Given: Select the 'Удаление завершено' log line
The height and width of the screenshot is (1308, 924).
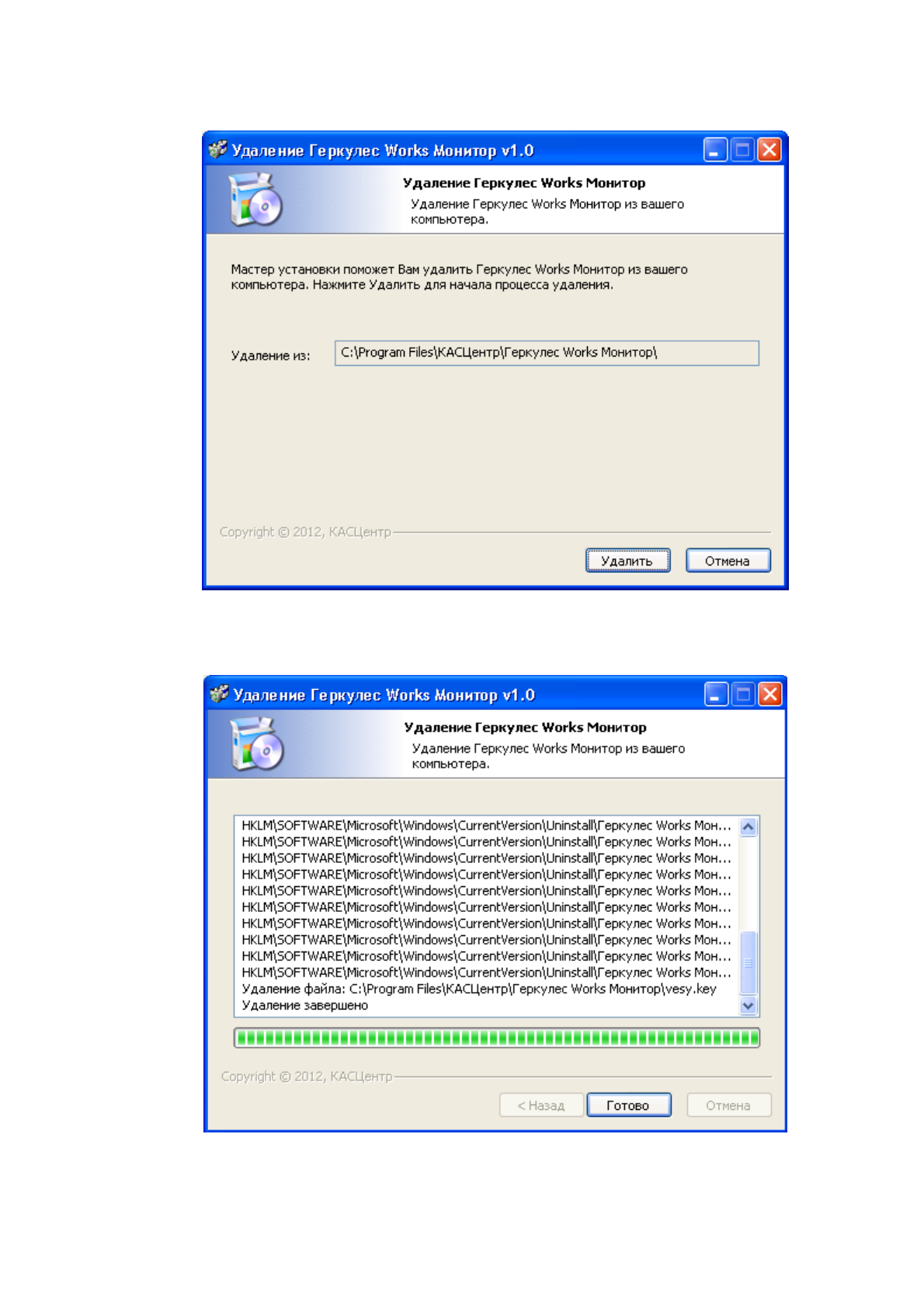Looking at the screenshot, I should (x=305, y=1005).
